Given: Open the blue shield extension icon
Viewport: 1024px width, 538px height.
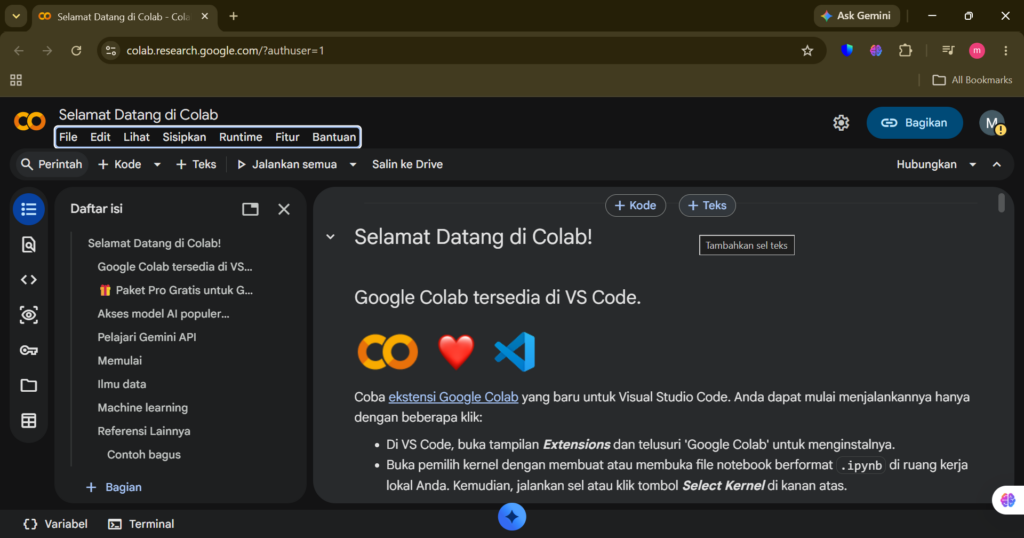Looking at the screenshot, I should pos(847,50).
